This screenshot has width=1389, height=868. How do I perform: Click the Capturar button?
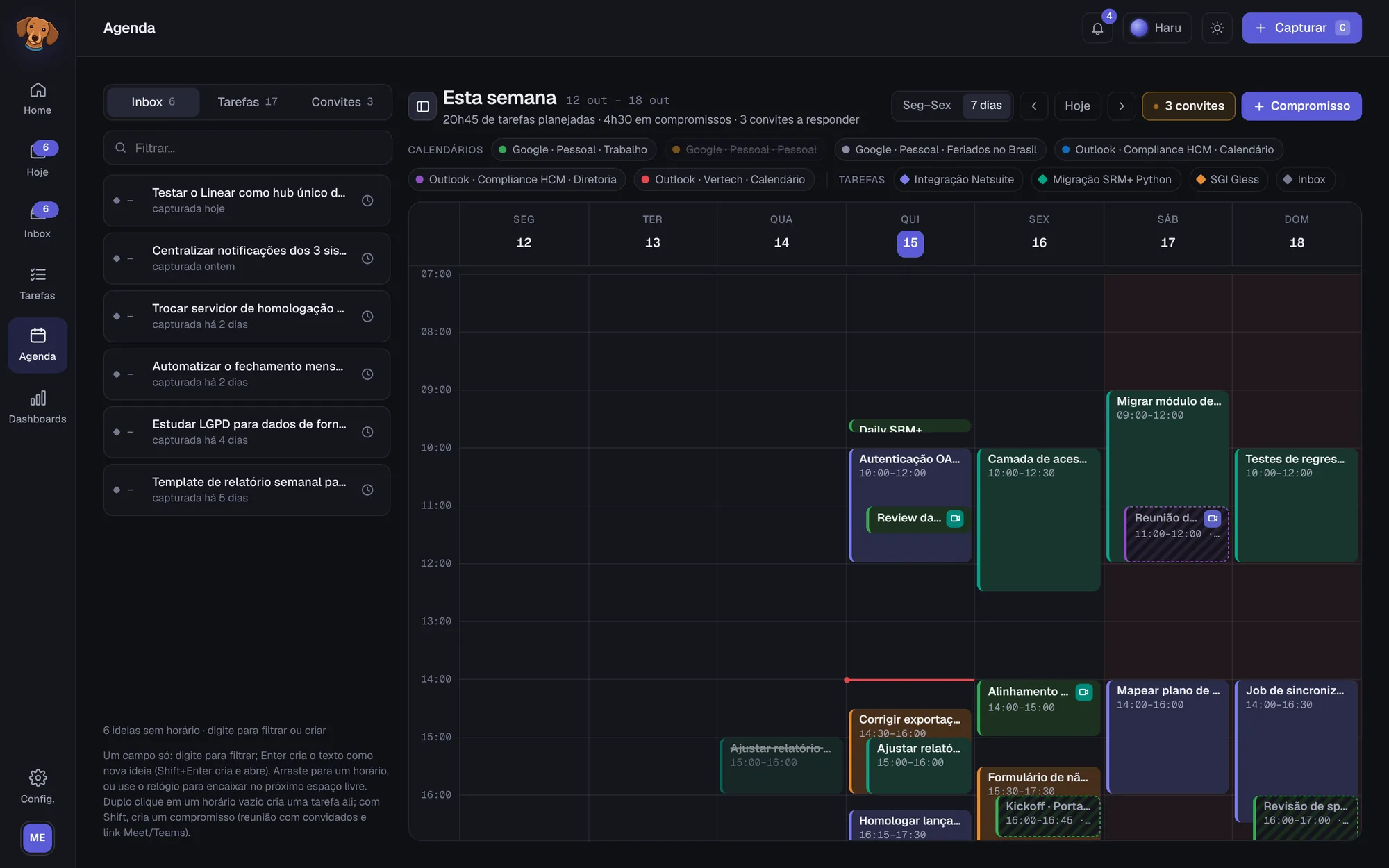pyautogui.click(x=1301, y=28)
